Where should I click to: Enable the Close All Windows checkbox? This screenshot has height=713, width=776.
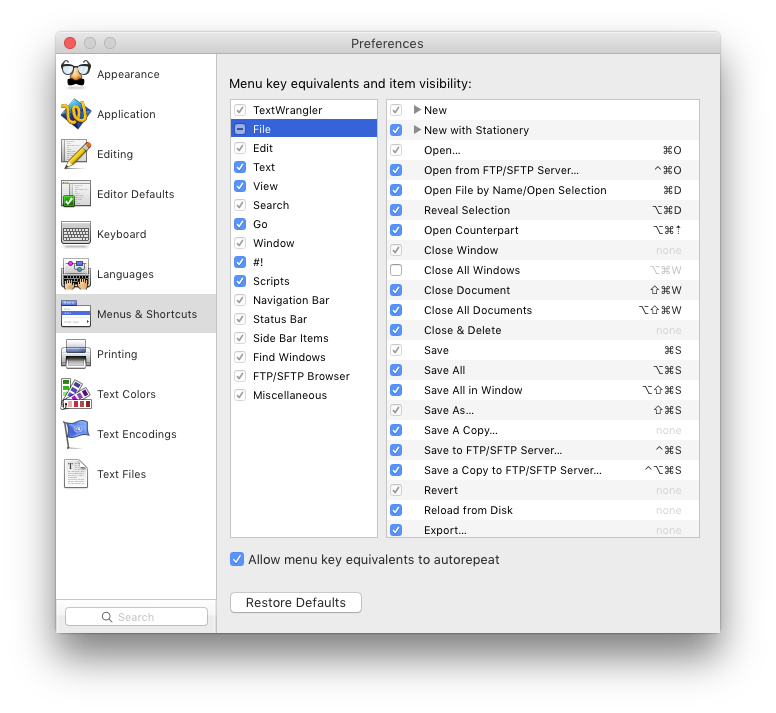[396, 270]
